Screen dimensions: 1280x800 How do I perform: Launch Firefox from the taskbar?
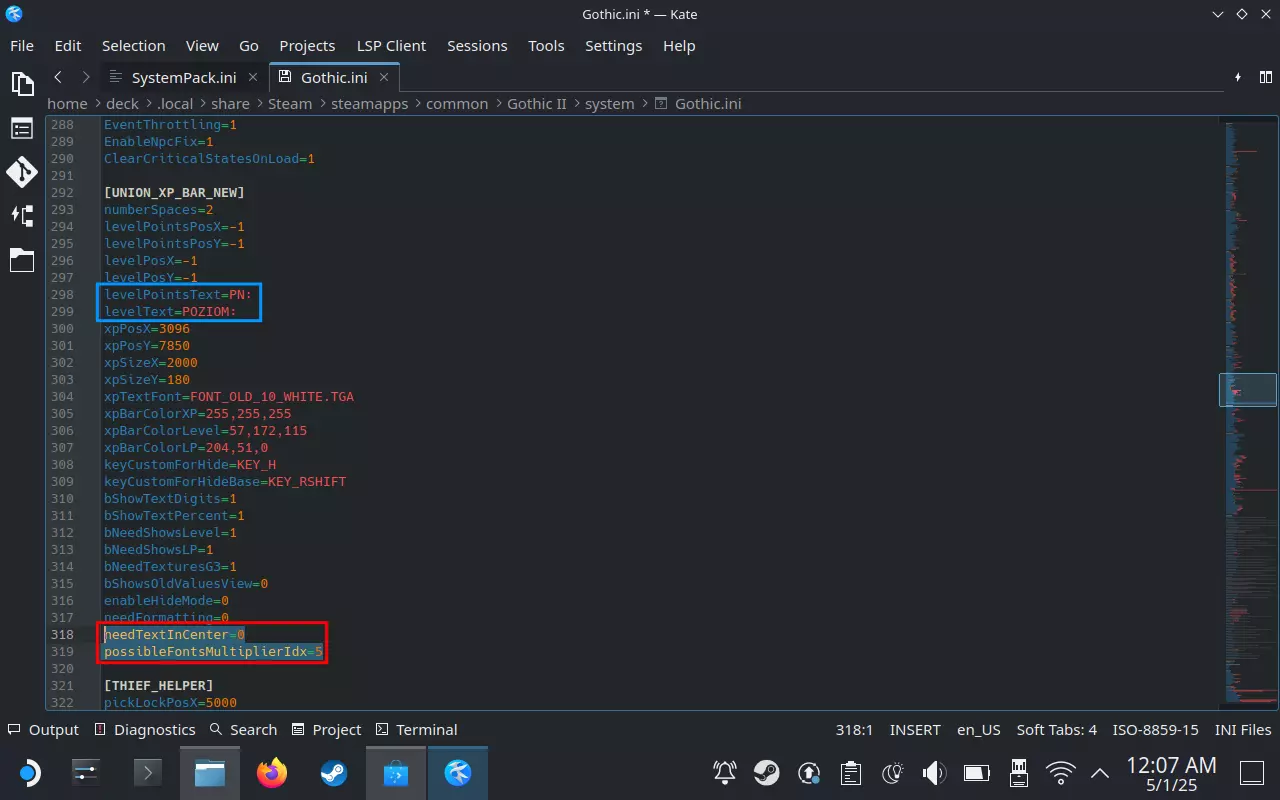(x=271, y=773)
